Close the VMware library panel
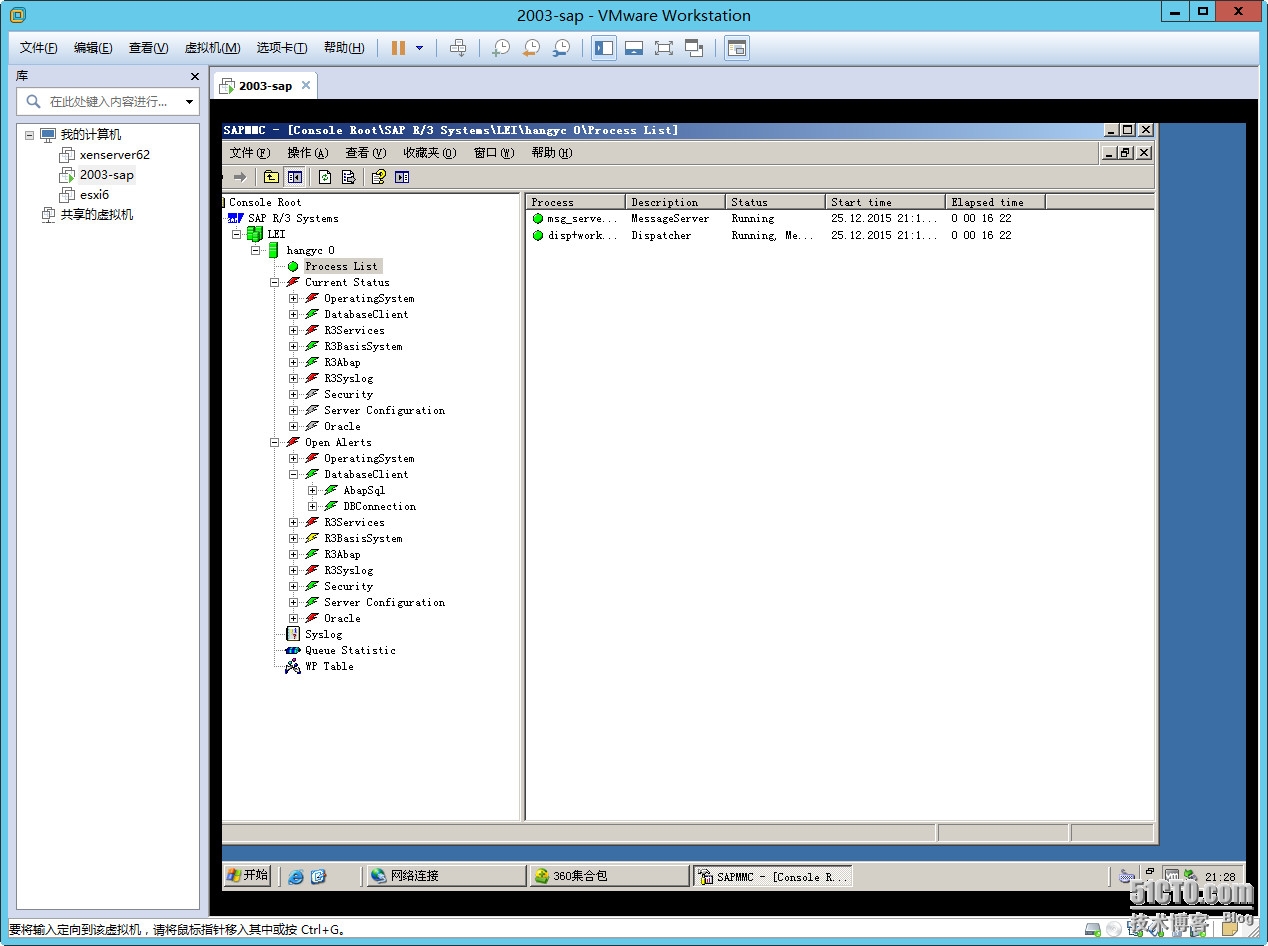The width and height of the screenshot is (1268, 946). click(195, 76)
